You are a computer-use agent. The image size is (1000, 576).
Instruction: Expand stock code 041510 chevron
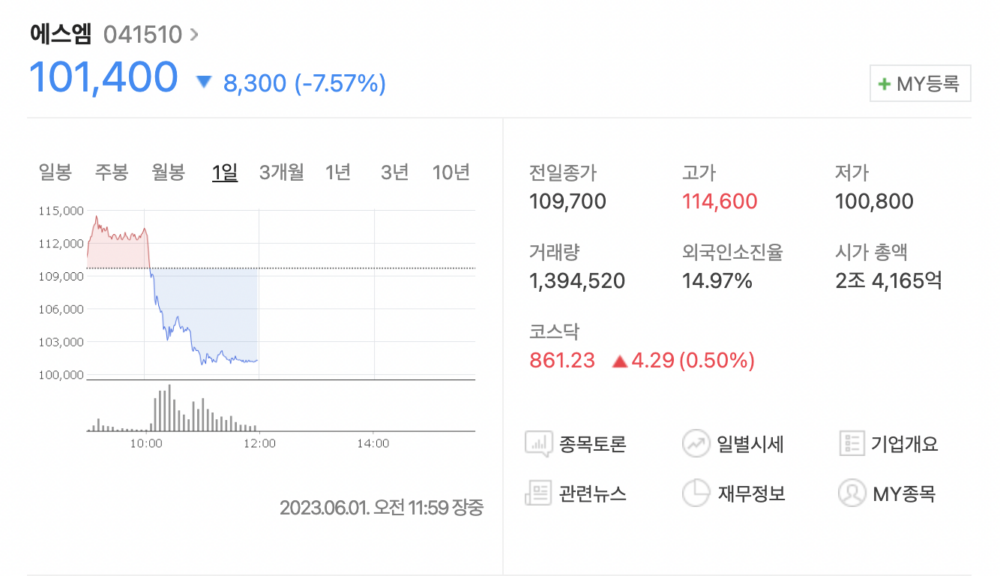tap(194, 35)
